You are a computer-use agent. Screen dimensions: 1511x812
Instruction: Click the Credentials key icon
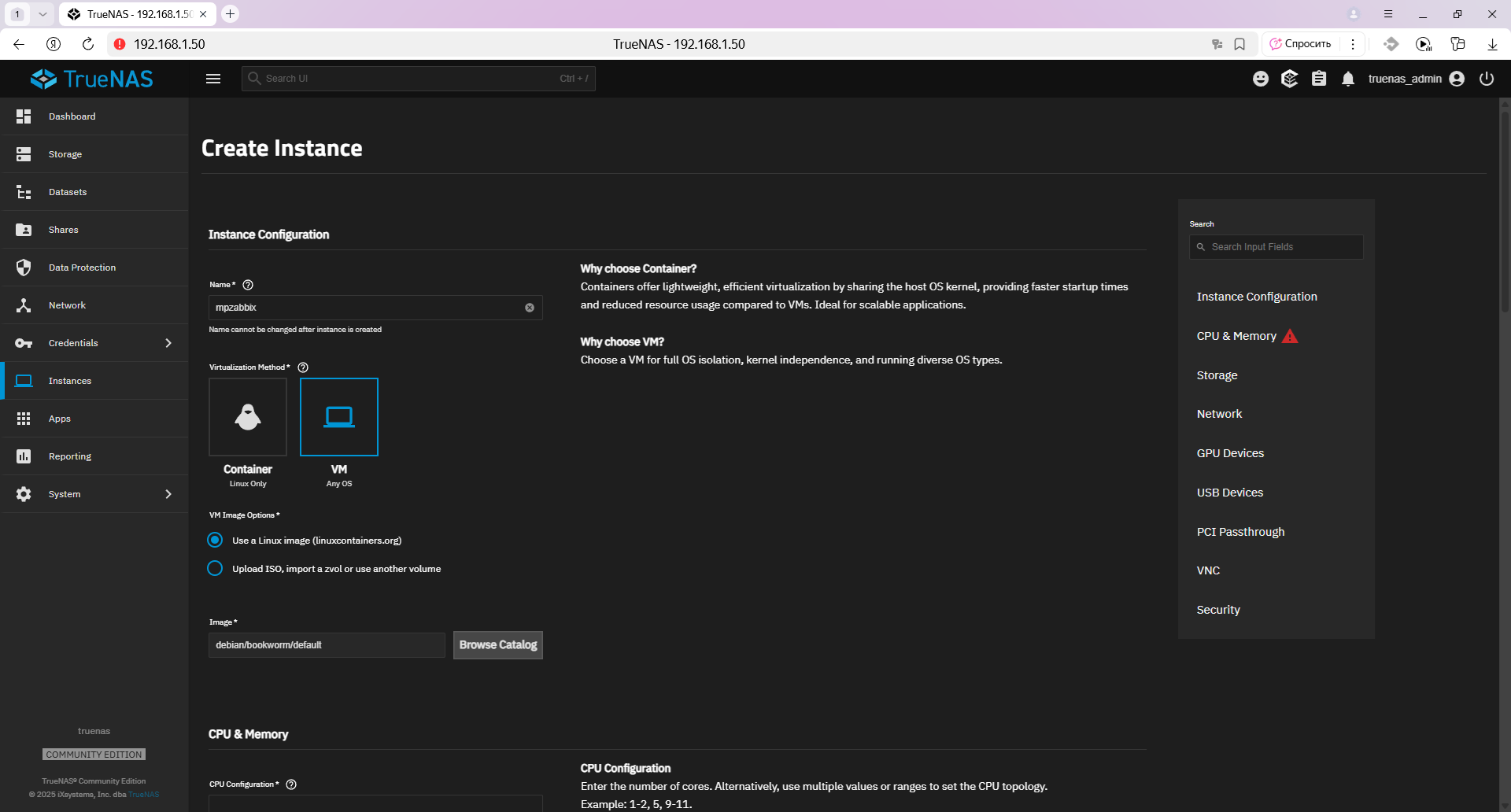[24, 343]
